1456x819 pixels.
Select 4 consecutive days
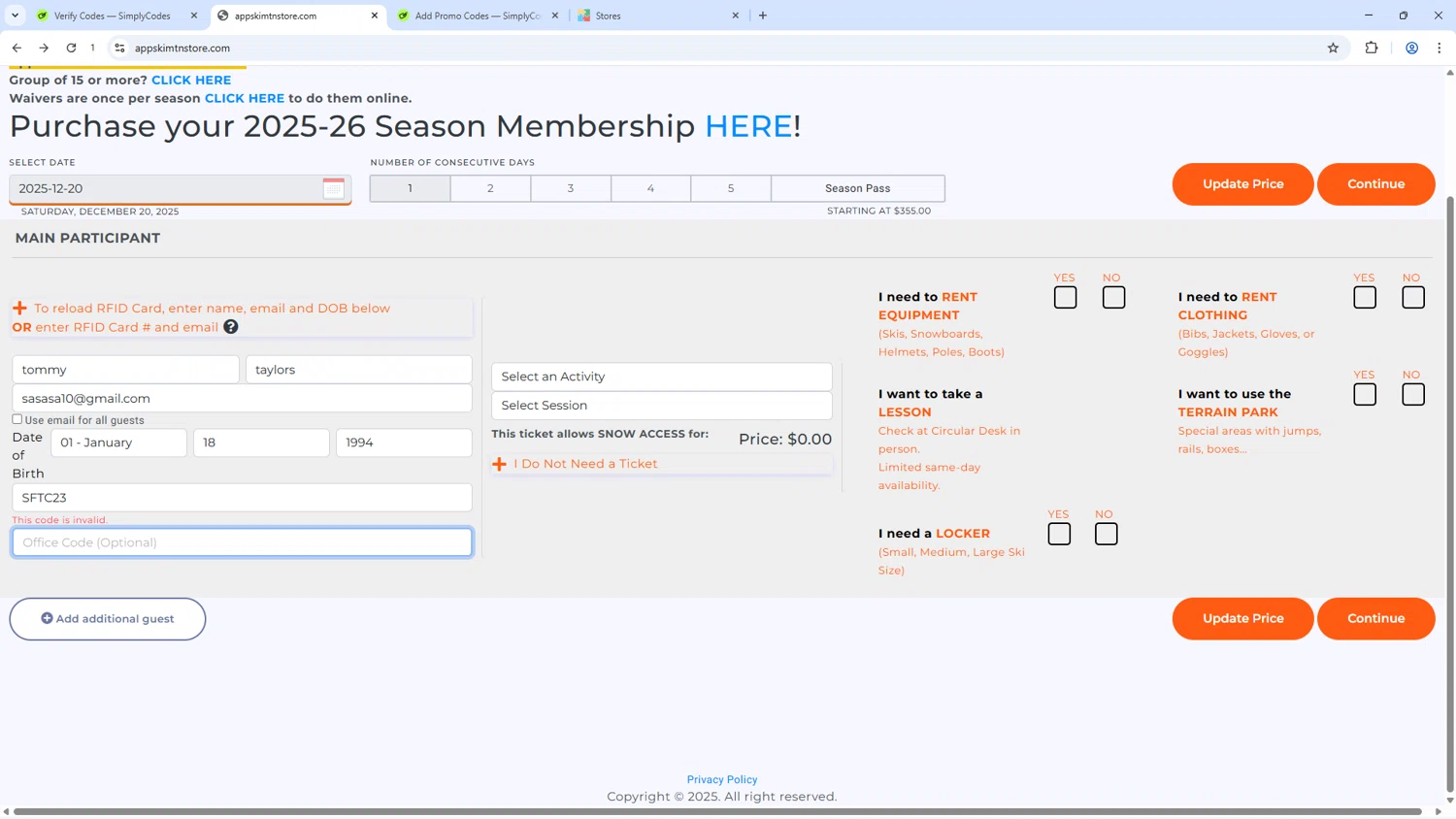point(650,188)
